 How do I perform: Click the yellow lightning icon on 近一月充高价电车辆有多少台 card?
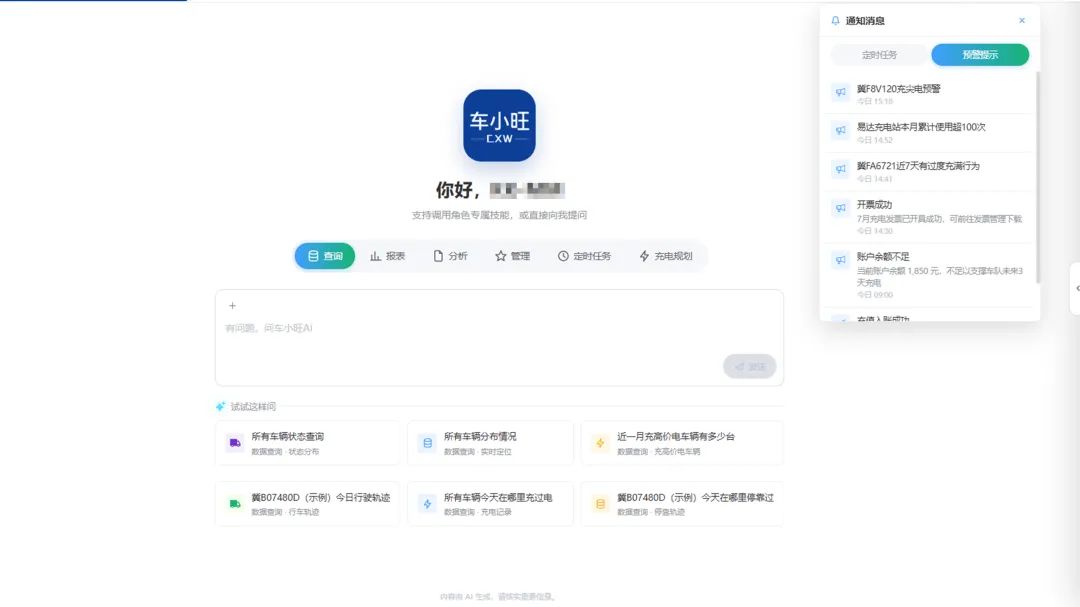tap(600, 443)
